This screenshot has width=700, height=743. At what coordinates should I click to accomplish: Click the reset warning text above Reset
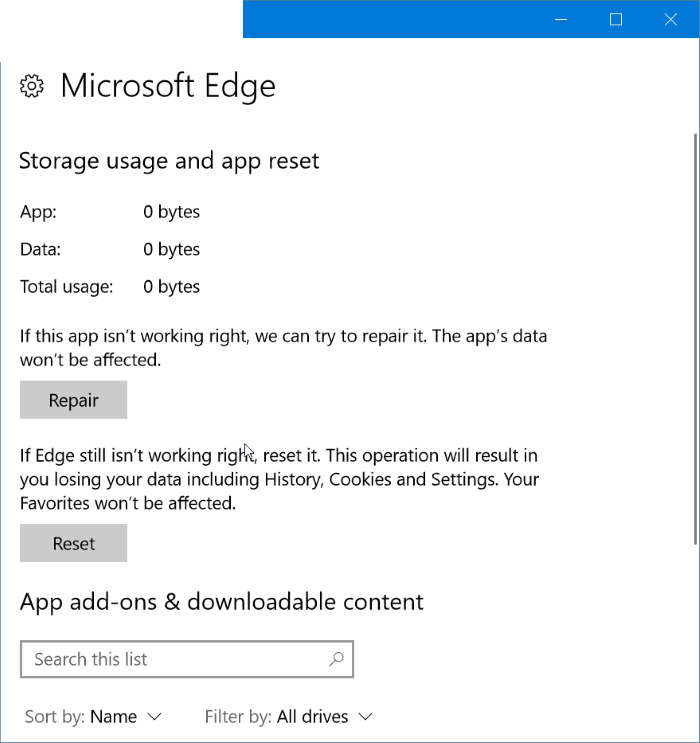(x=279, y=479)
